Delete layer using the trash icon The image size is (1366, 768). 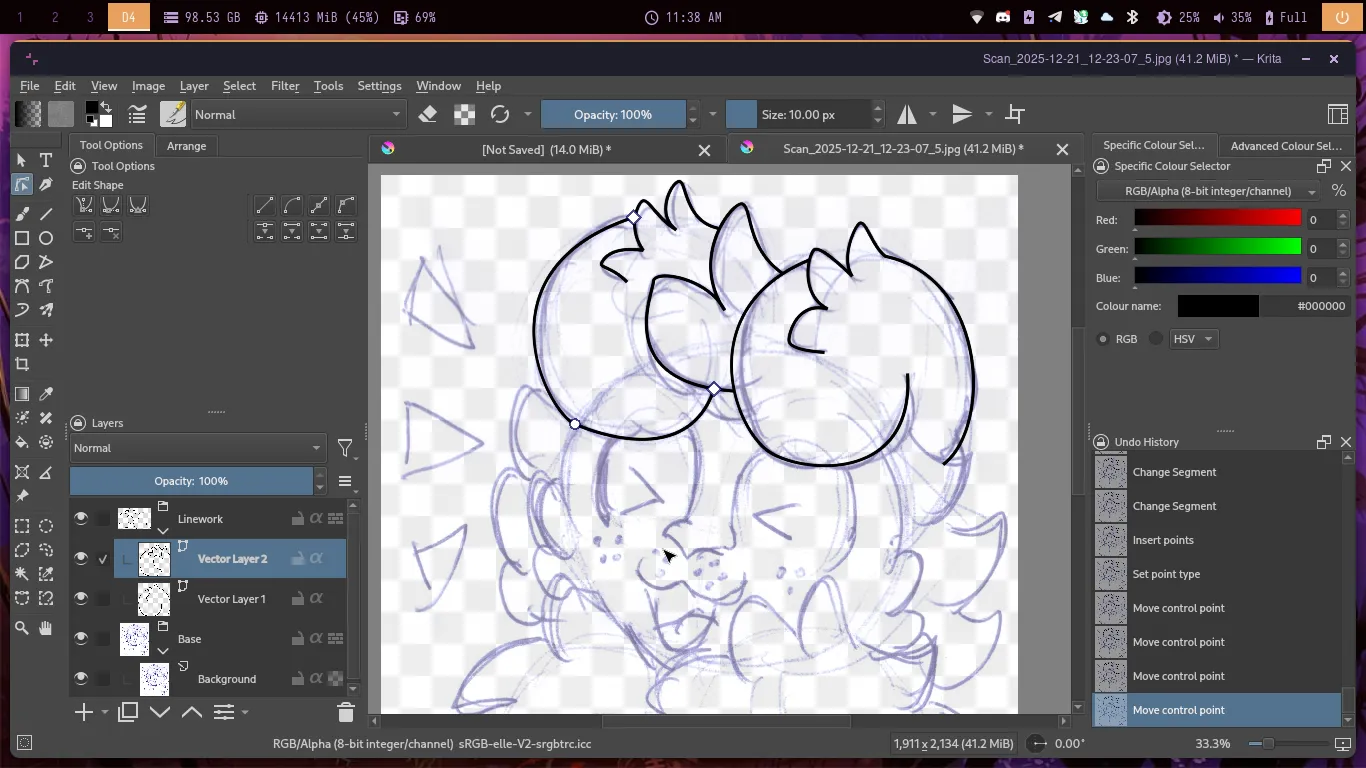[x=346, y=712]
